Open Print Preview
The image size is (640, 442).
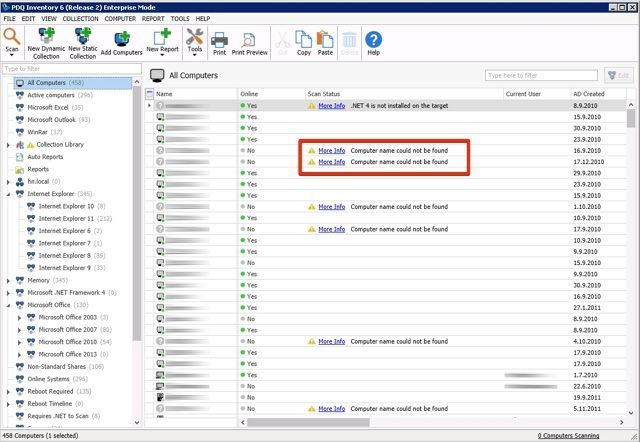[x=249, y=44]
